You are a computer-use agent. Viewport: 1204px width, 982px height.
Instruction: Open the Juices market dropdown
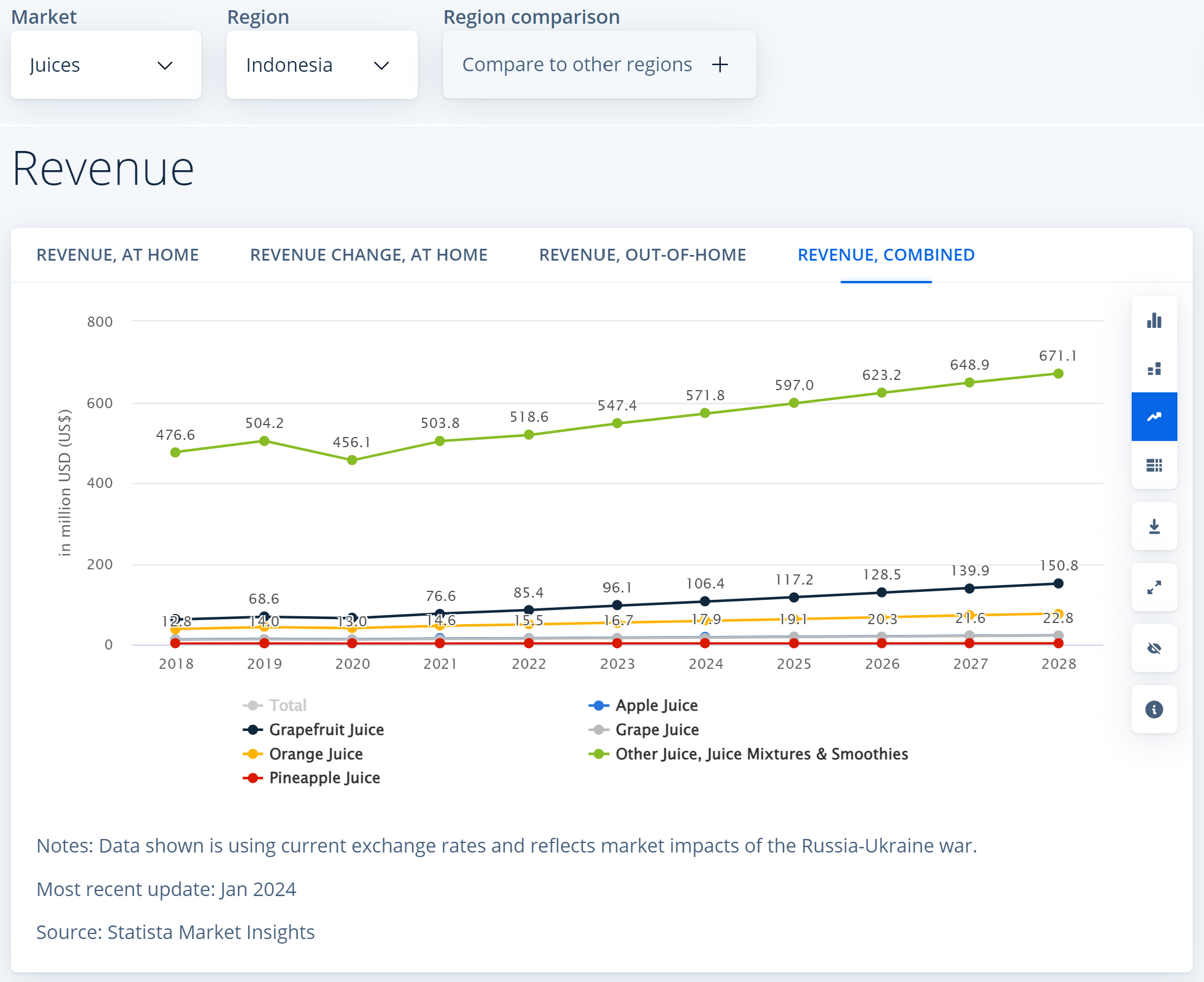106,65
